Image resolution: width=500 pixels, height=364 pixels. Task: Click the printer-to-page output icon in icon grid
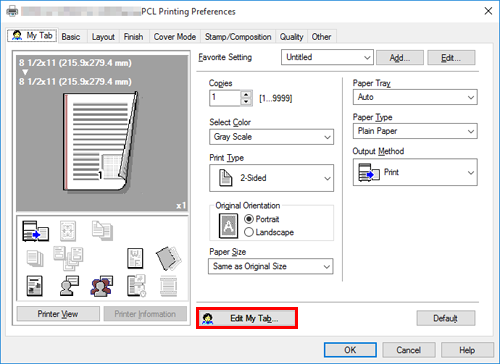(x=35, y=231)
